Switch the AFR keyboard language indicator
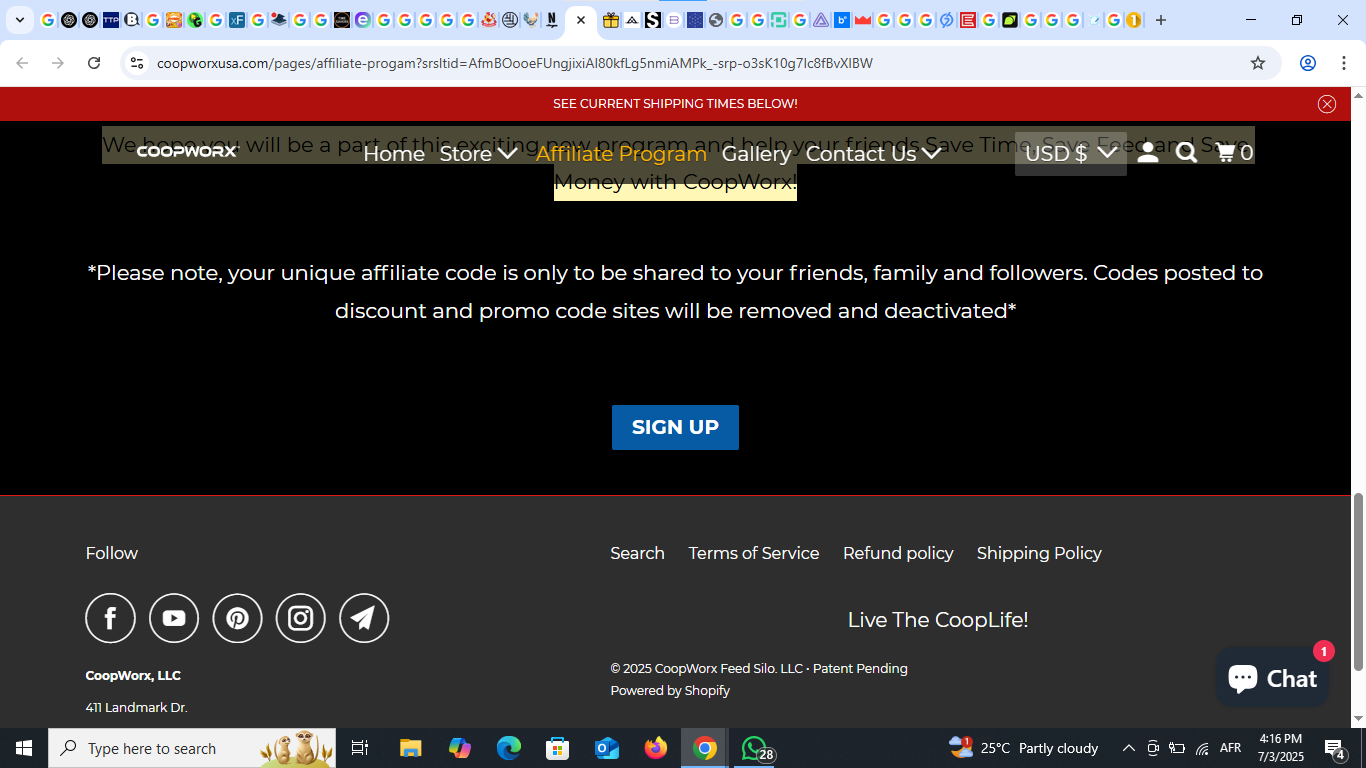The height and width of the screenshot is (768, 1366). pos(1231,748)
